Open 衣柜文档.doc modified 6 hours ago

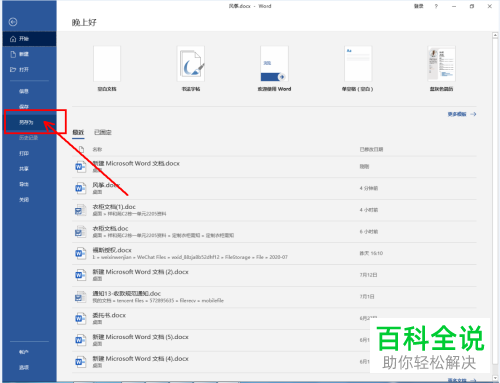coord(274,232)
